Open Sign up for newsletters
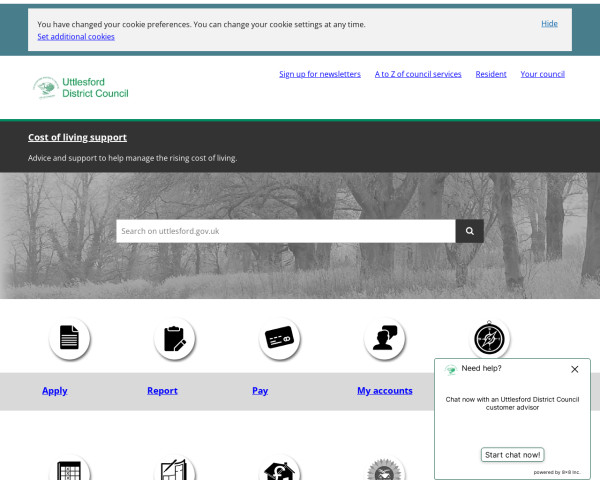This screenshot has width=600, height=480. click(x=320, y=74)
